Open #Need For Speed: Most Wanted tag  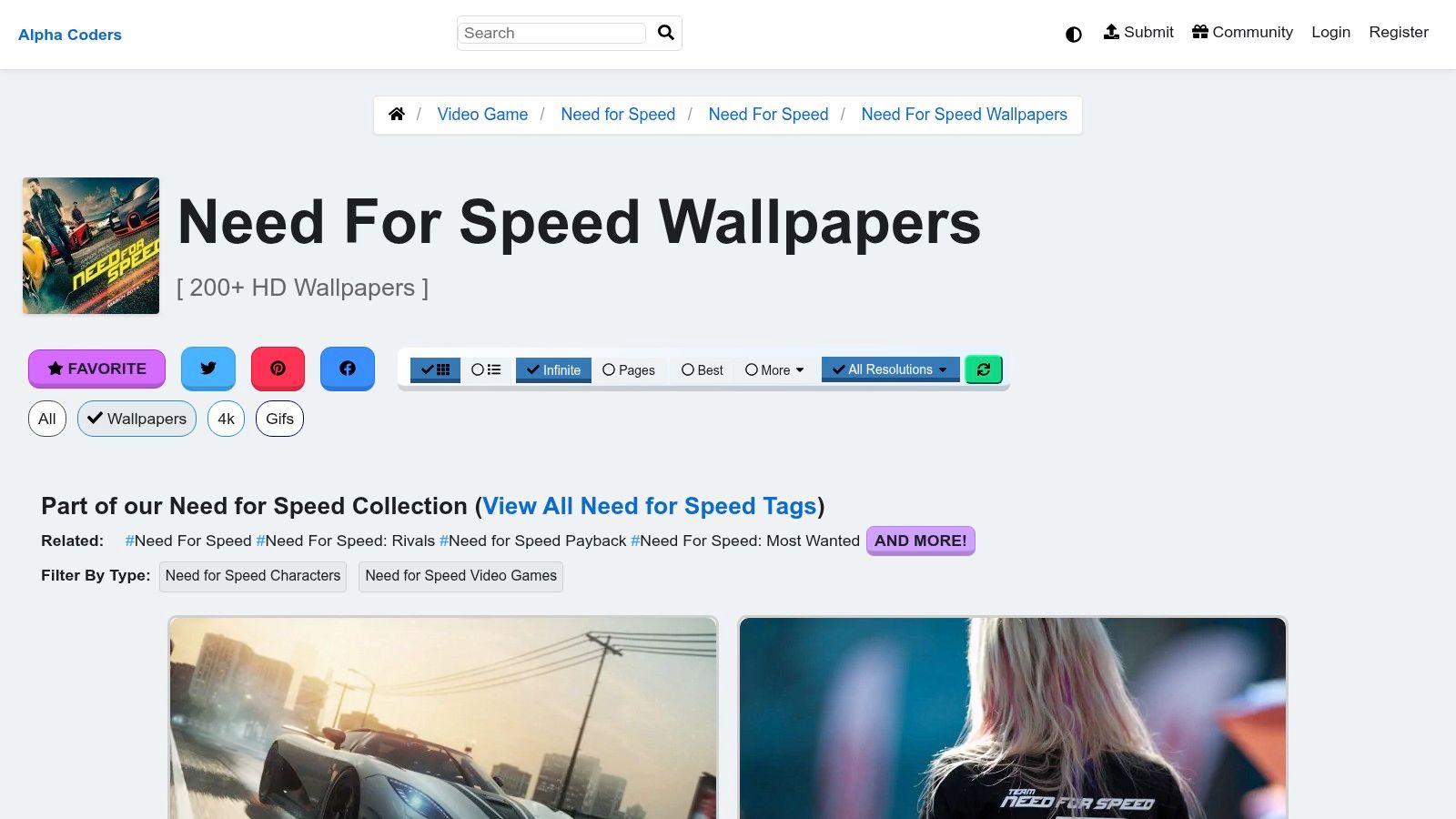745,541
